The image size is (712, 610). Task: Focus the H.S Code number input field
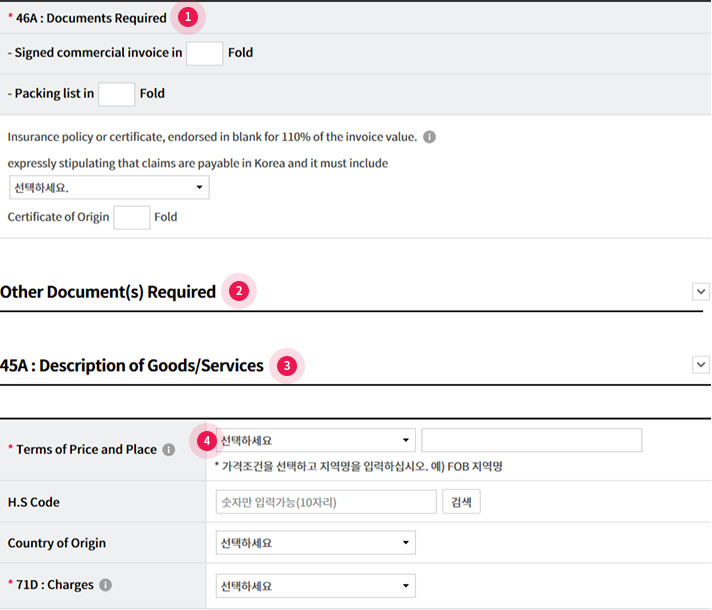coord(326,502)
